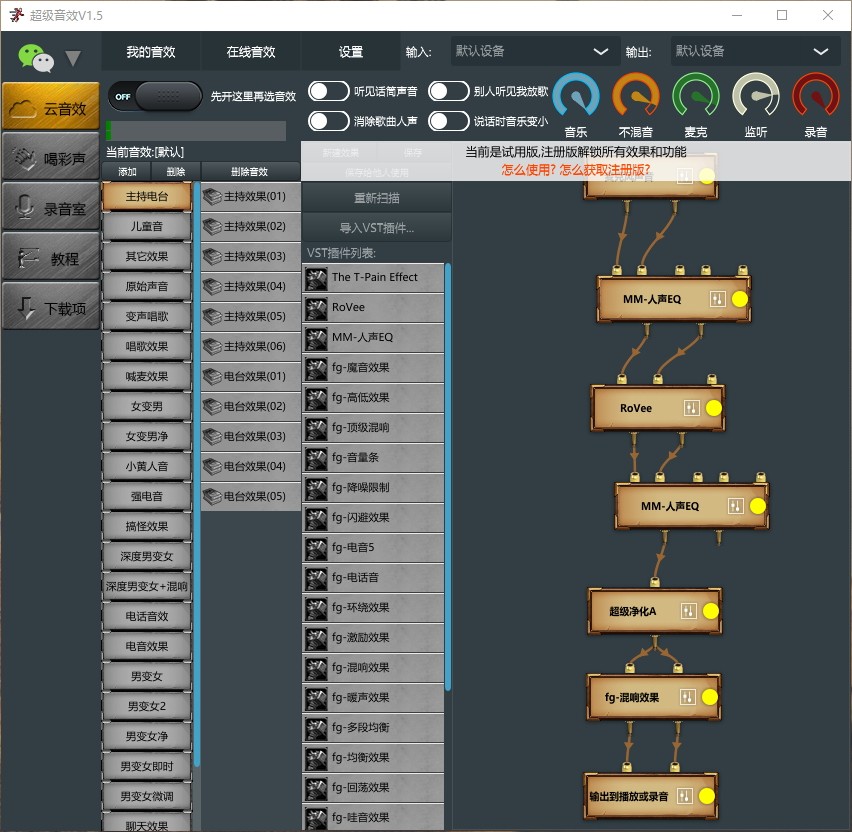Toggle yellow bypass dot on upper MM-人声EQ node
Screen dimensions: 852x832
click(x=740, y=299)
